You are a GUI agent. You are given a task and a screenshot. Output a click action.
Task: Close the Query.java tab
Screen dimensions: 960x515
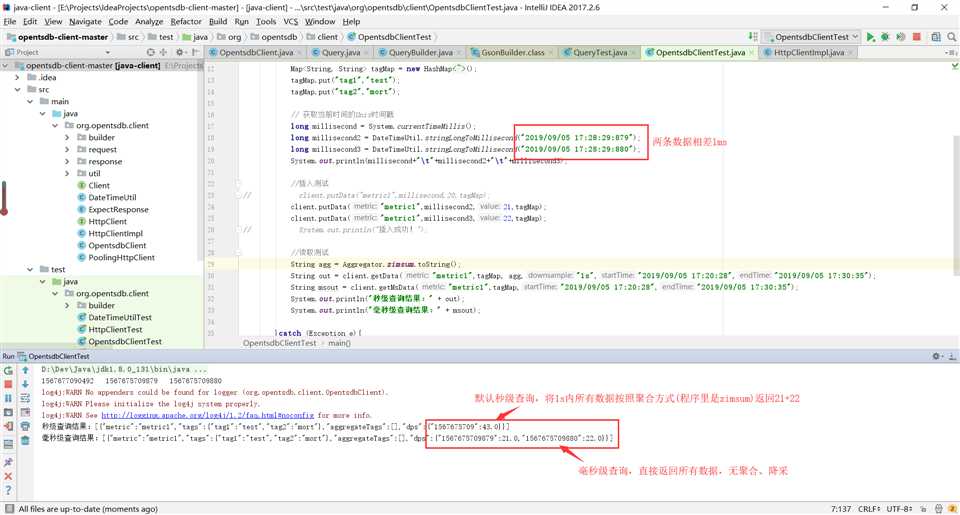(x=366, y=53)
